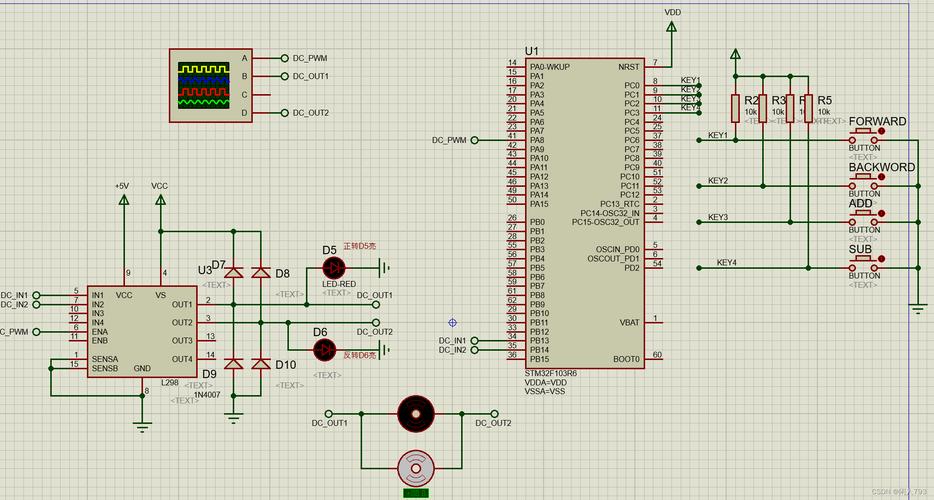Click the "正转D5亮" annotation text
This screenshot has width=934, height=500.
point(360,246)
